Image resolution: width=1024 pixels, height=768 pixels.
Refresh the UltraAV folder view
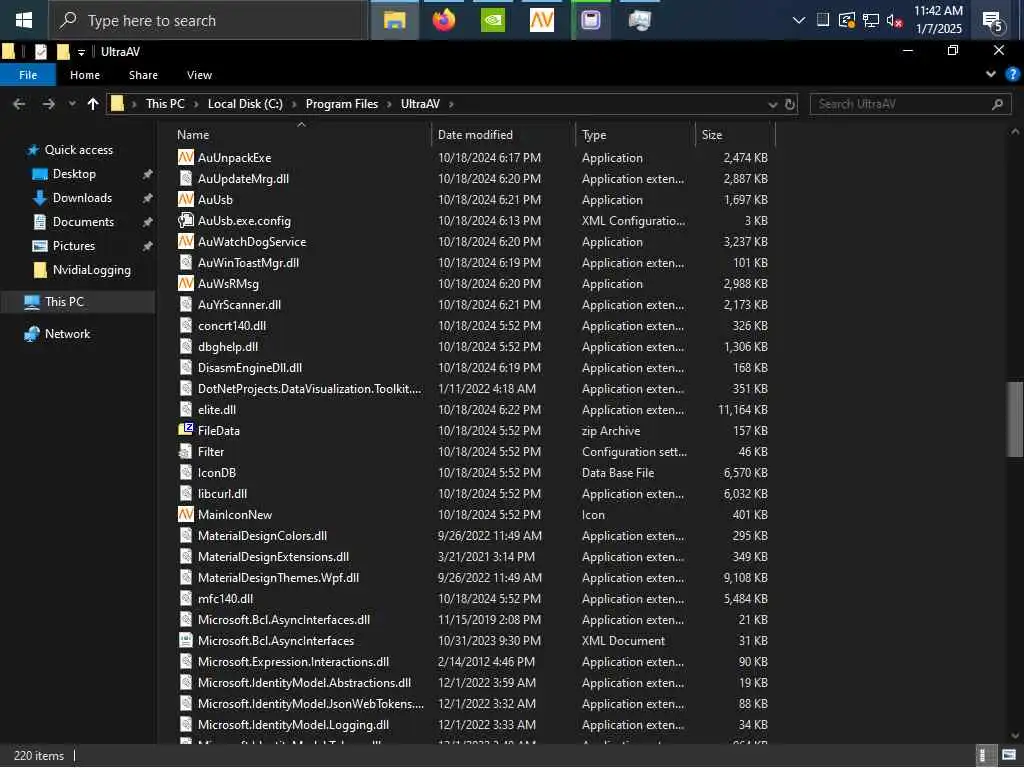coord(790,104)
